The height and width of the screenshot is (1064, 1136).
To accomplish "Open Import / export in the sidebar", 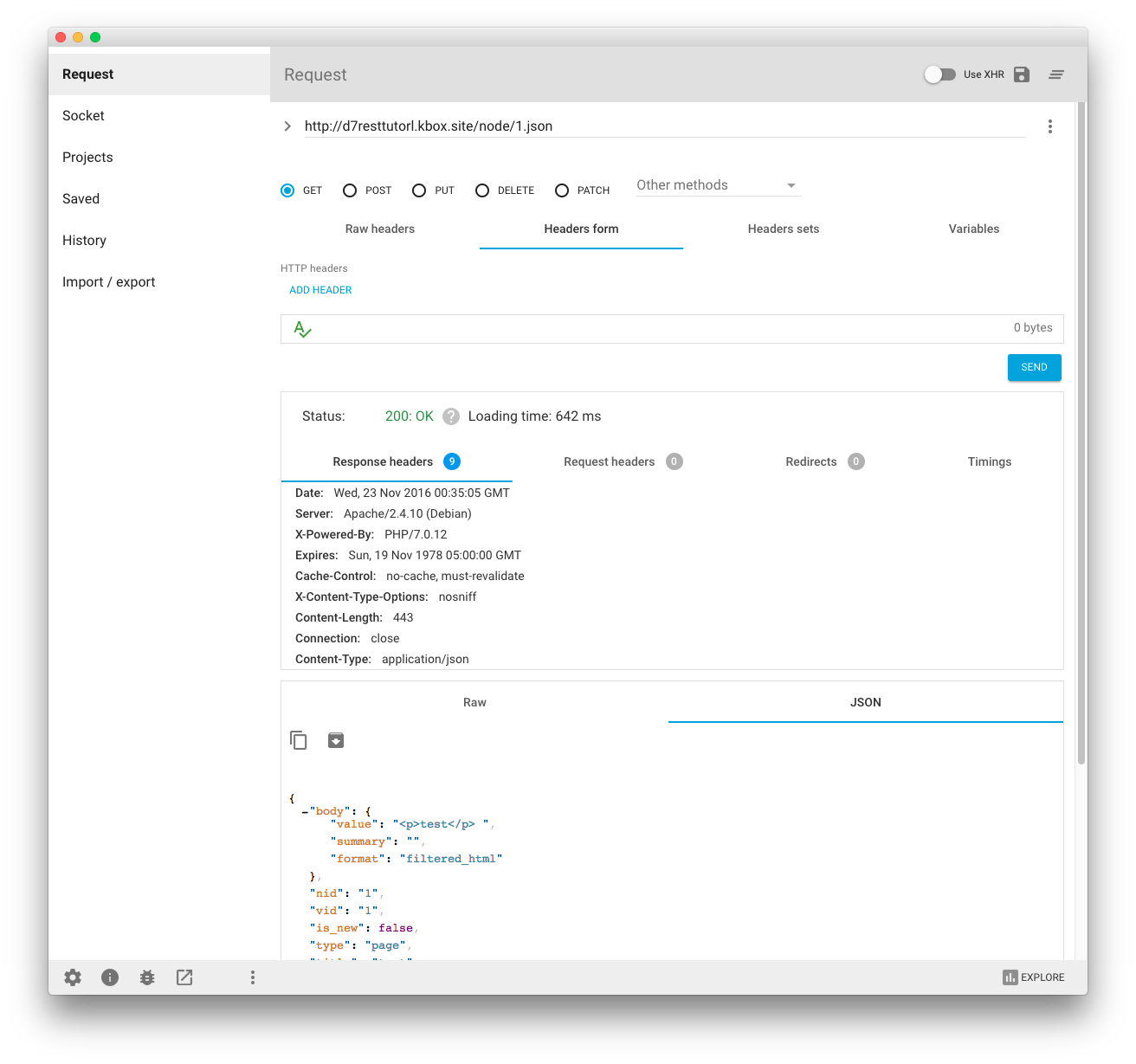I will pos(159,282).
